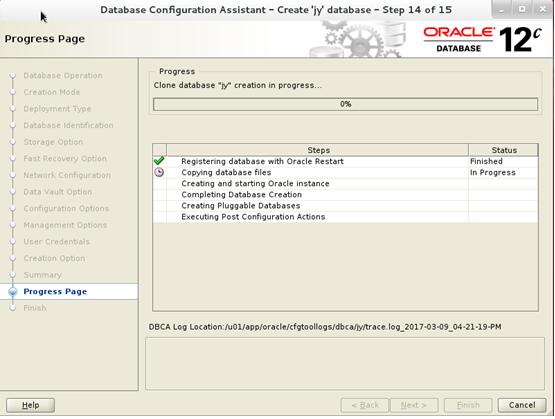Click the 'Completing Database Creation' row
Viewport: 555px width, 419px height.
(x=345, y=195)
